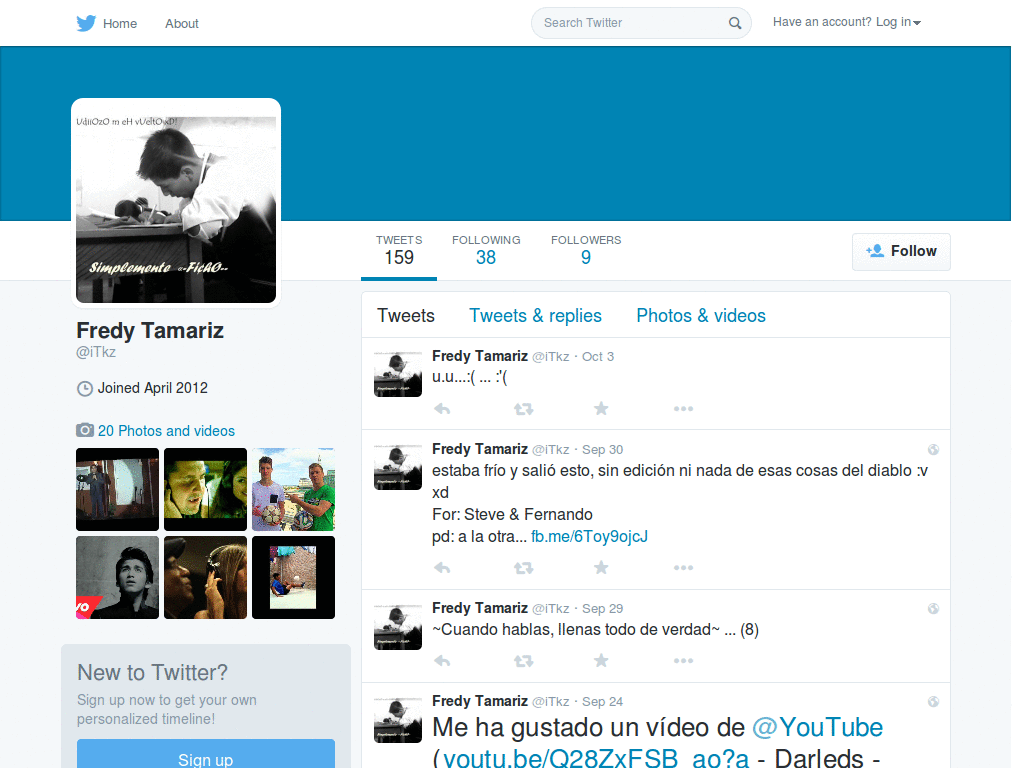Click the camera icon beside Photos and videos
Screen dimensions: 1024x768
[84, 430]
